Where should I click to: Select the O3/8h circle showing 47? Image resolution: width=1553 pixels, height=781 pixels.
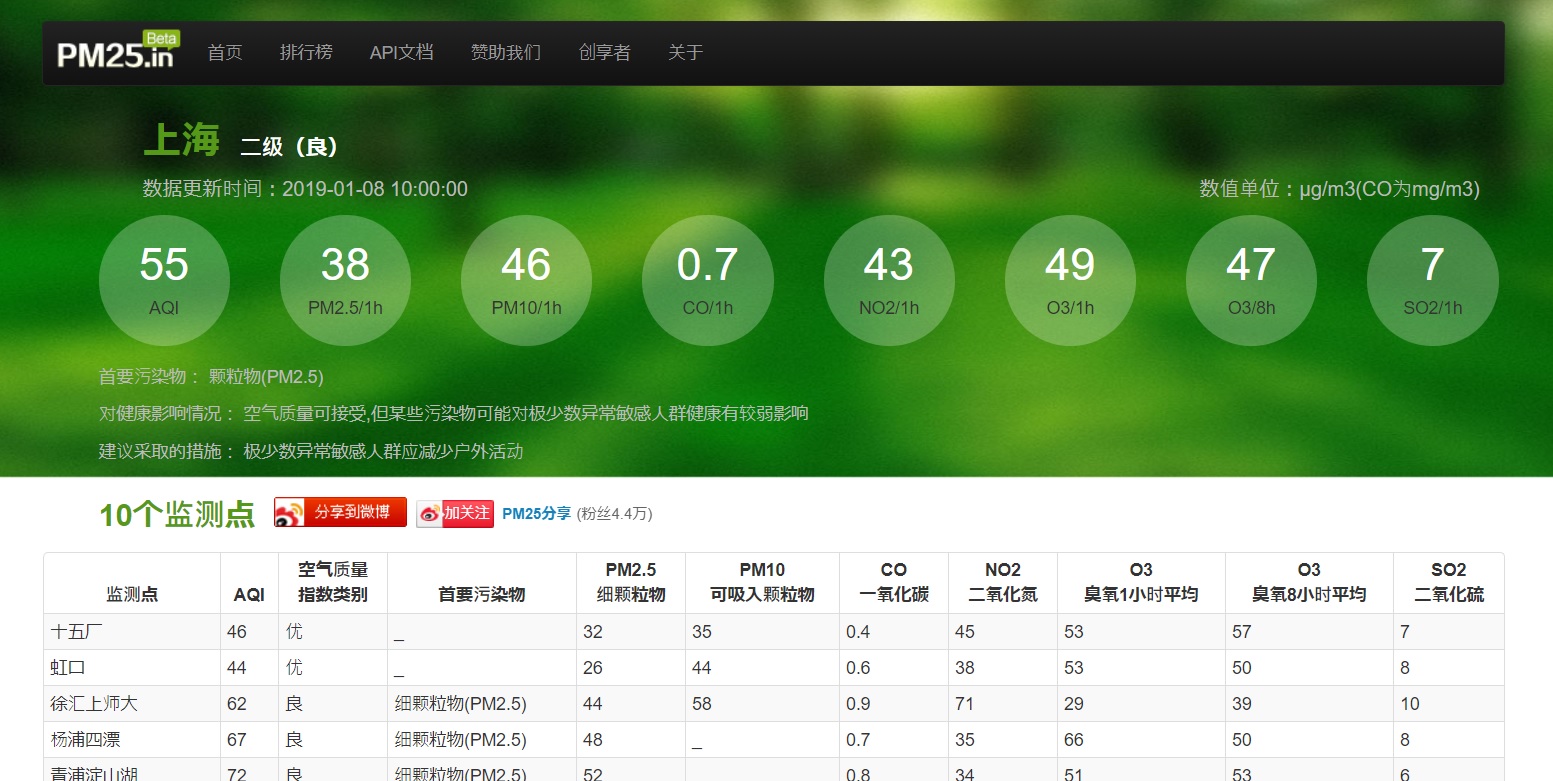[1251, 280]
